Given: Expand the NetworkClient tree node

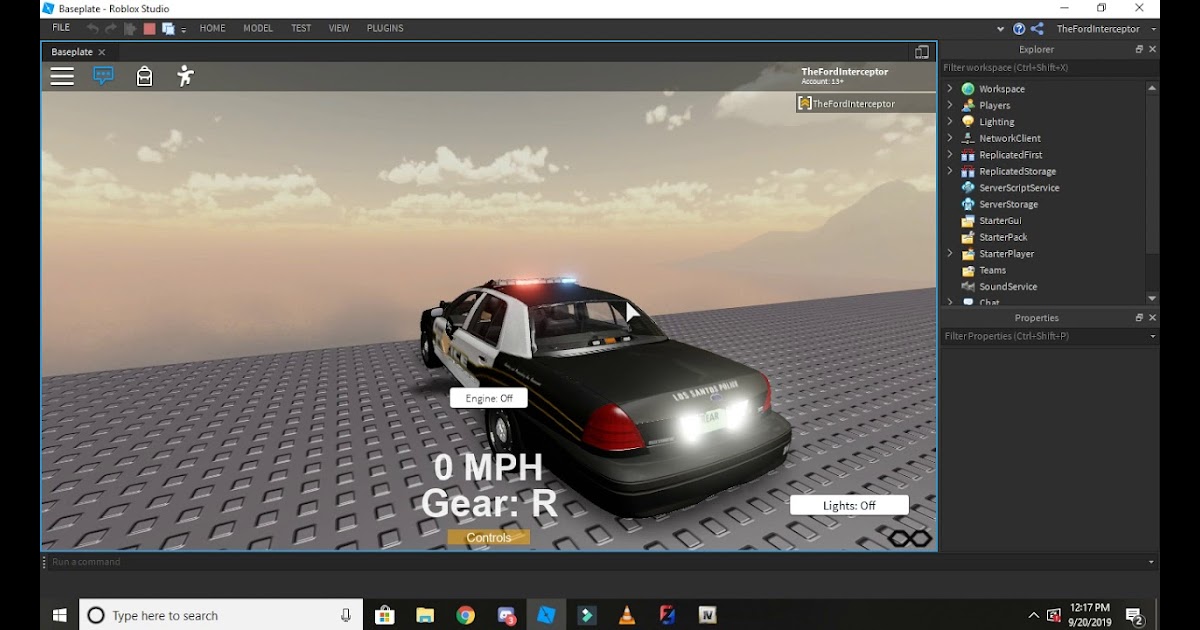Looking at the screenshot, I should (950, 138).
